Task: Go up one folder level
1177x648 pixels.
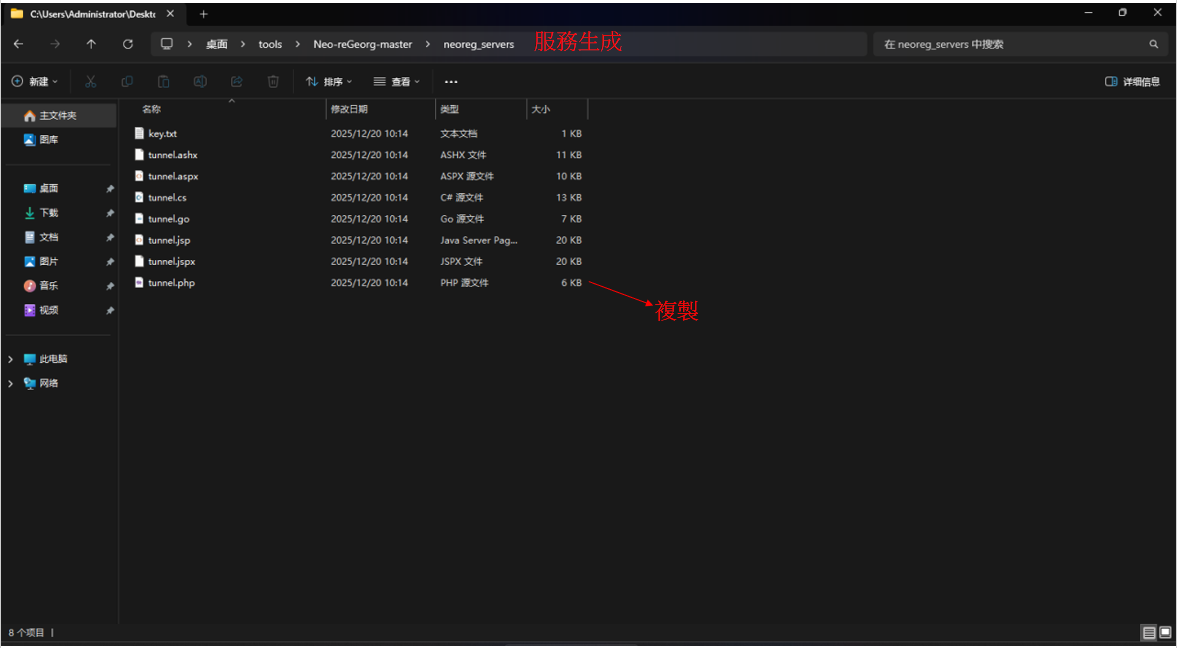Action: click(91, 44)
